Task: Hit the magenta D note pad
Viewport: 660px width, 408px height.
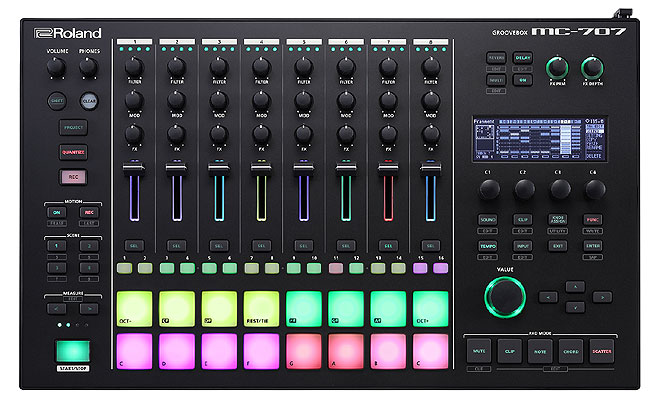Action: coord(177,351)
